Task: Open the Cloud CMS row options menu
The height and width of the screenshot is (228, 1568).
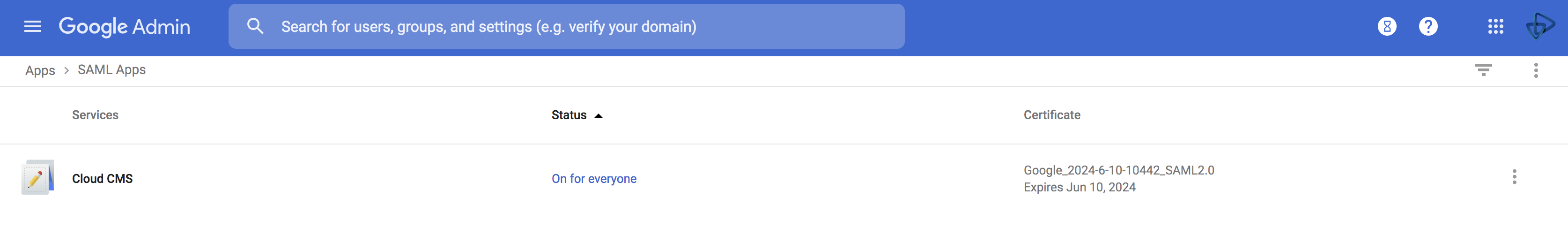Action: 1514,177
